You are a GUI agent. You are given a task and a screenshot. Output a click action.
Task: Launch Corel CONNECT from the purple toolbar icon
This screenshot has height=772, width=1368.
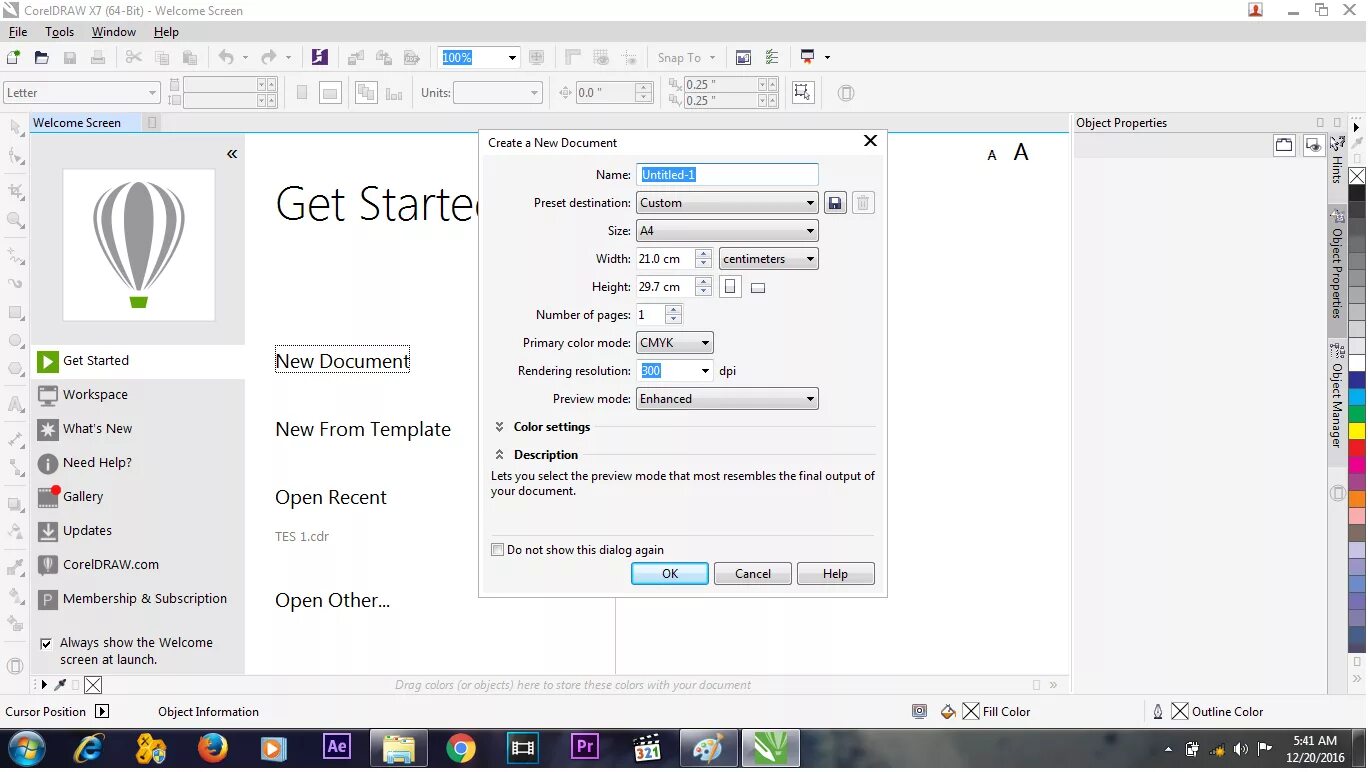(320, 58)
